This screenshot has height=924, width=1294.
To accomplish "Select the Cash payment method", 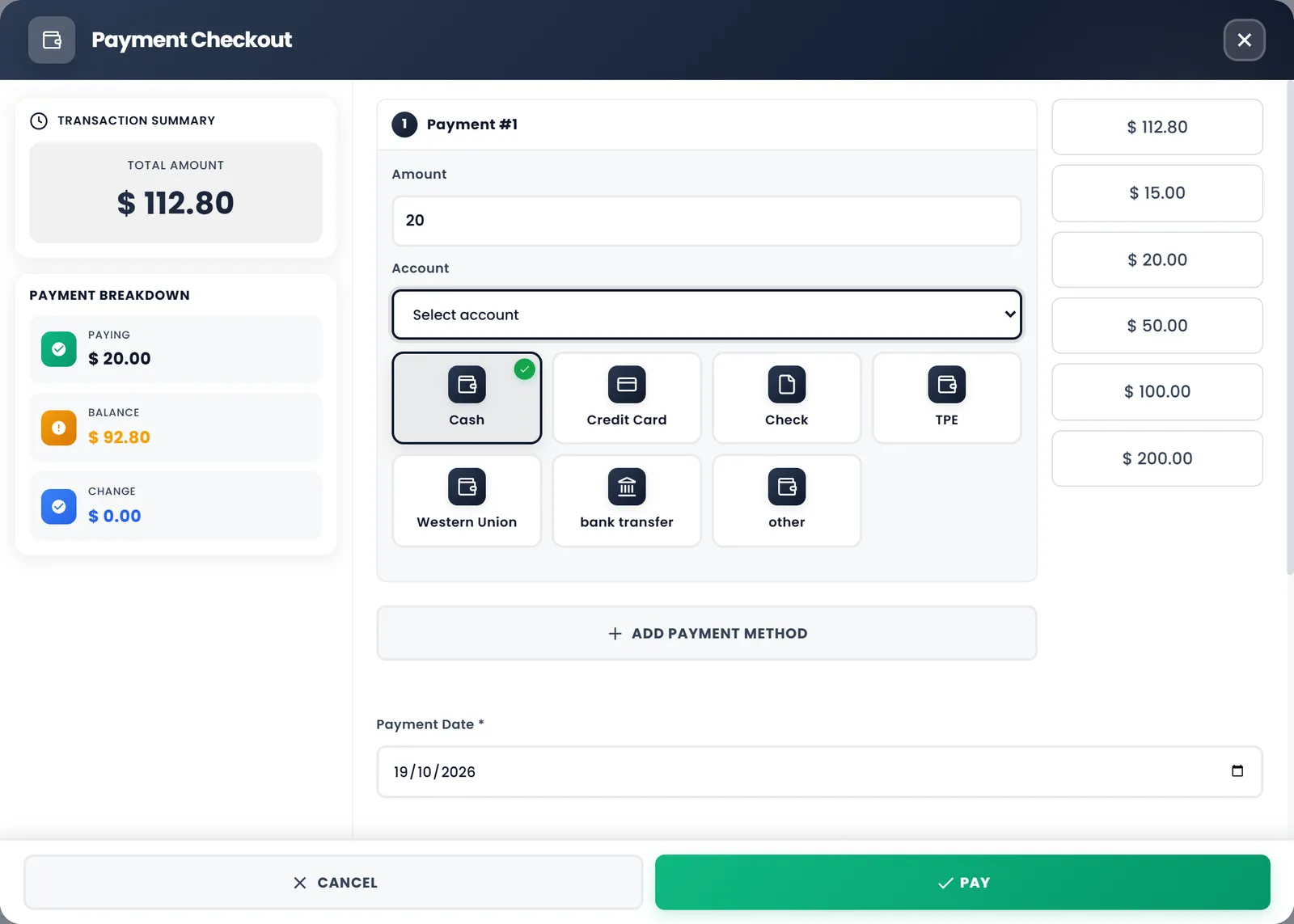I will click(x=467, y=398).
